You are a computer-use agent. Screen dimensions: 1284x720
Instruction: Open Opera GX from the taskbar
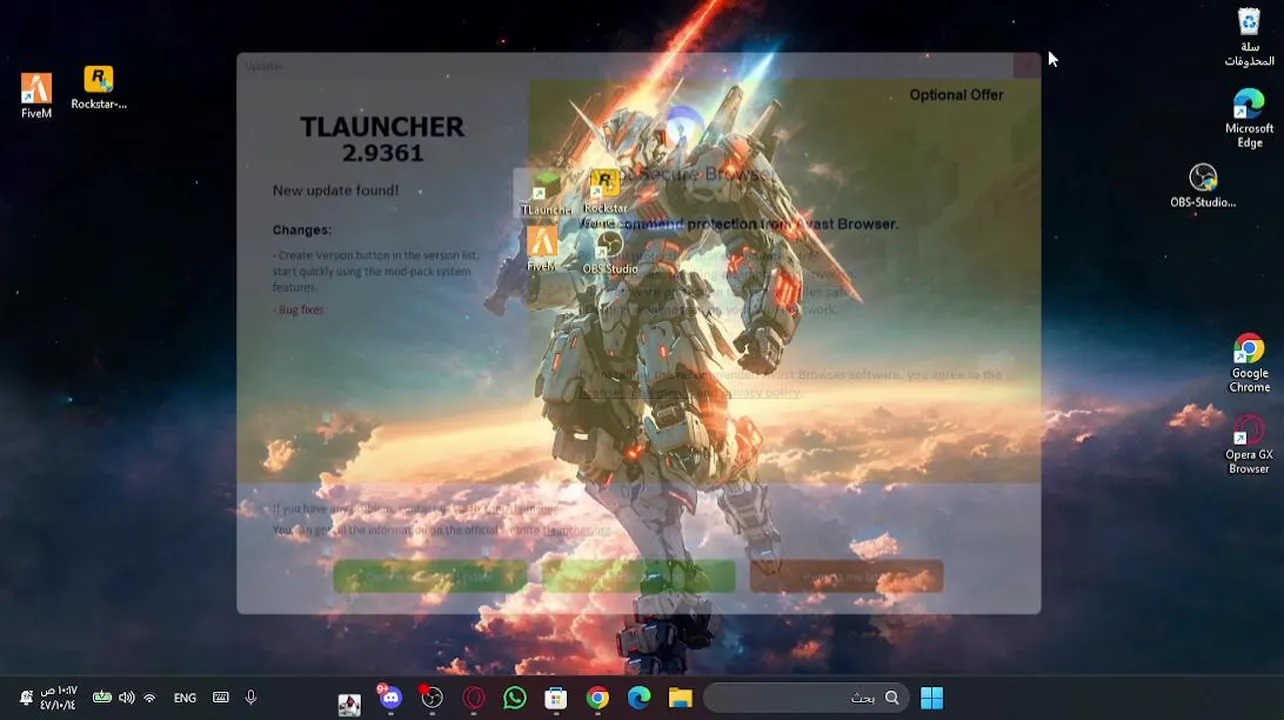click(473, 698)
